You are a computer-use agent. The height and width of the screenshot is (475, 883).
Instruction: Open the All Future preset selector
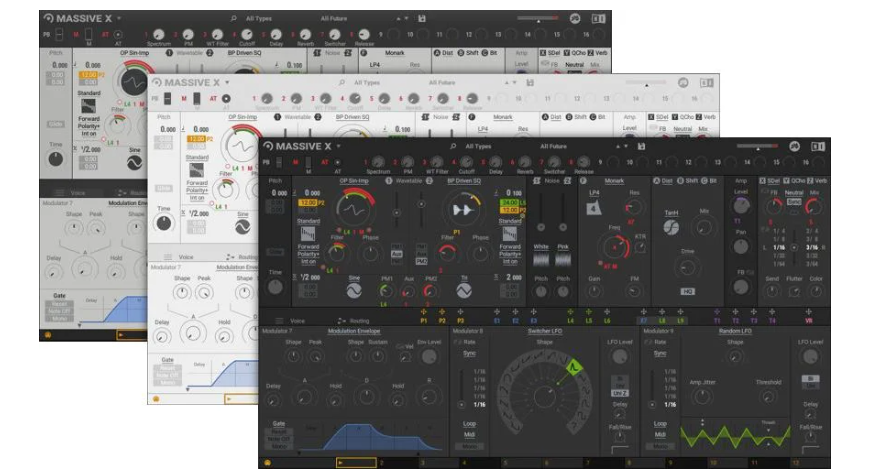[x=554, y=147]
